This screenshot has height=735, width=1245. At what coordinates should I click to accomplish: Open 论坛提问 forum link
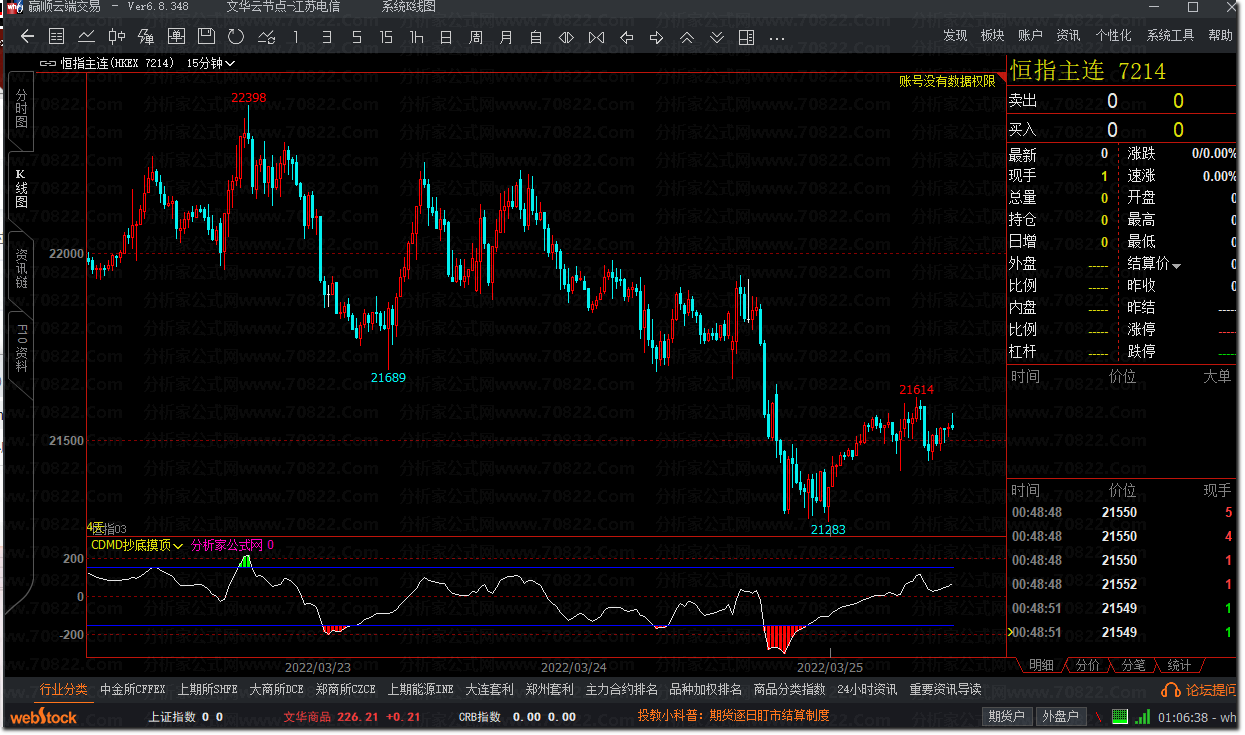tap(1199, 690)
